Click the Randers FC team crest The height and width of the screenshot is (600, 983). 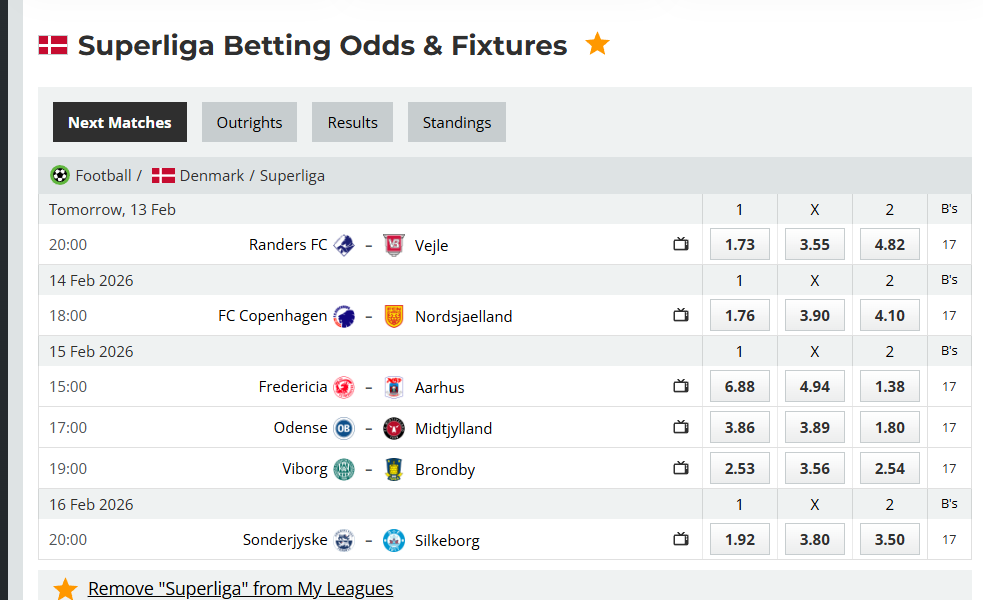coord(344,244)
